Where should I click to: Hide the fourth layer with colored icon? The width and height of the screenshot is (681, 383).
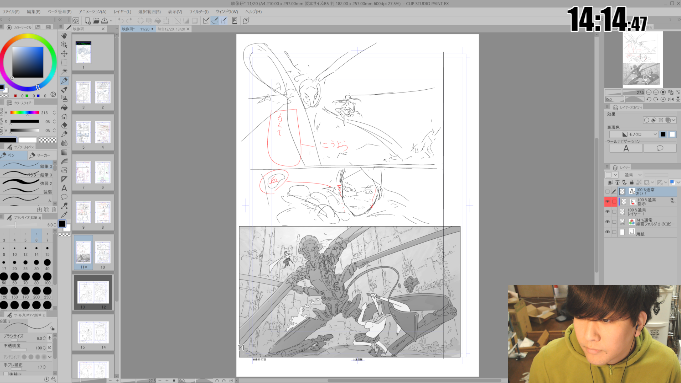[608, 222]
